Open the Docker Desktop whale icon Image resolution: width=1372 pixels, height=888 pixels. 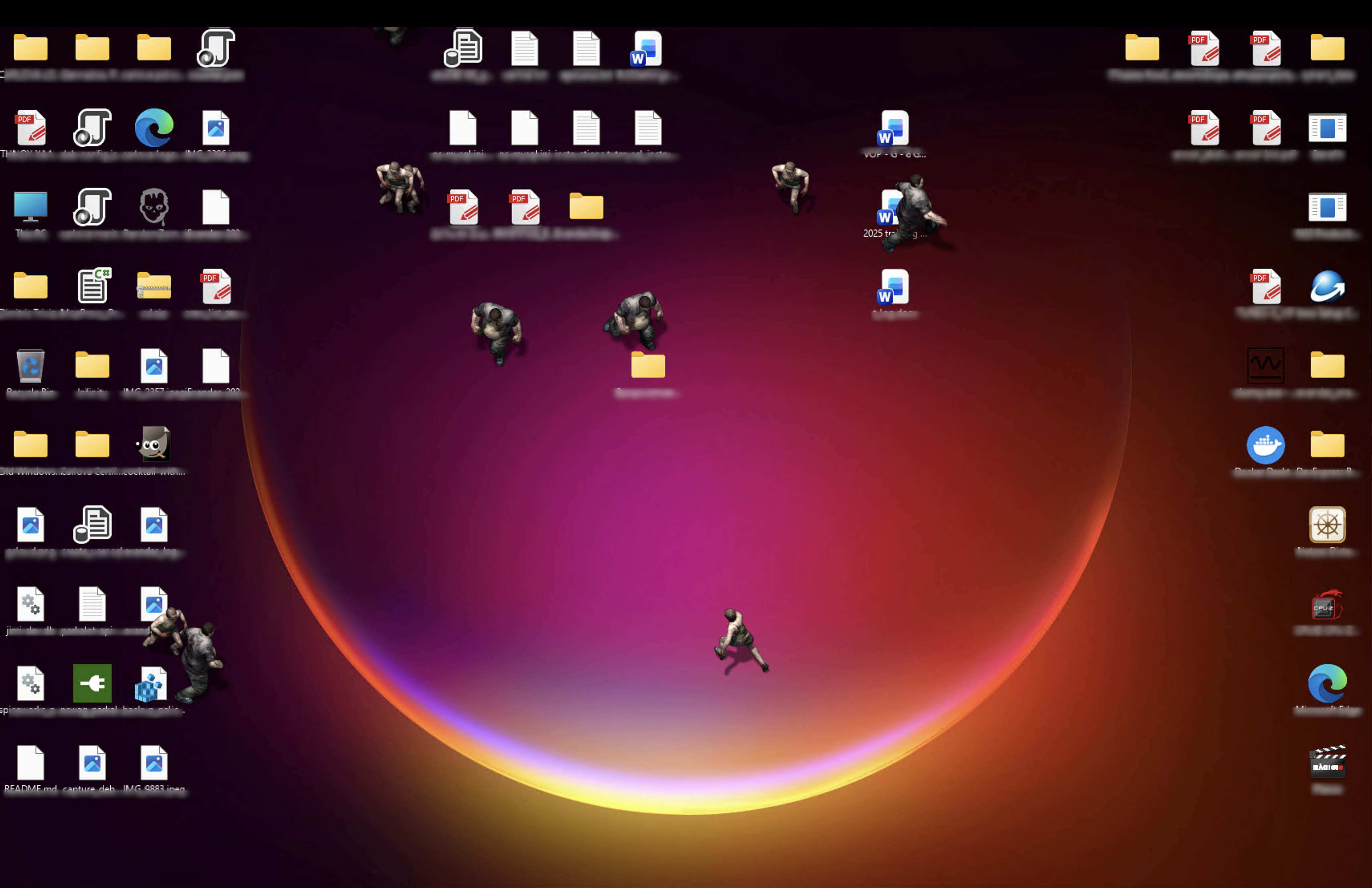coord(1265,445)
